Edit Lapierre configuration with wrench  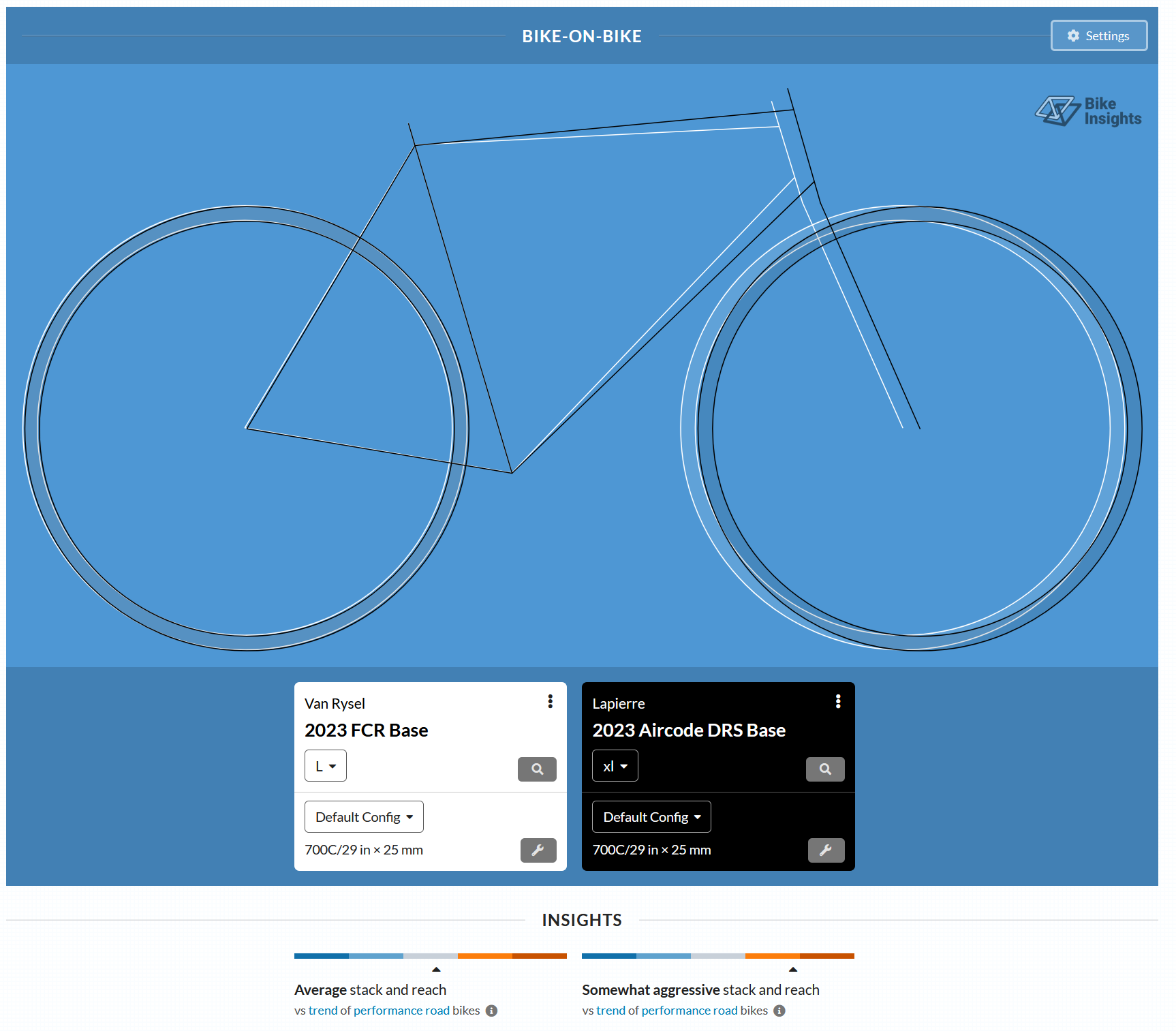tap(825, 850)
